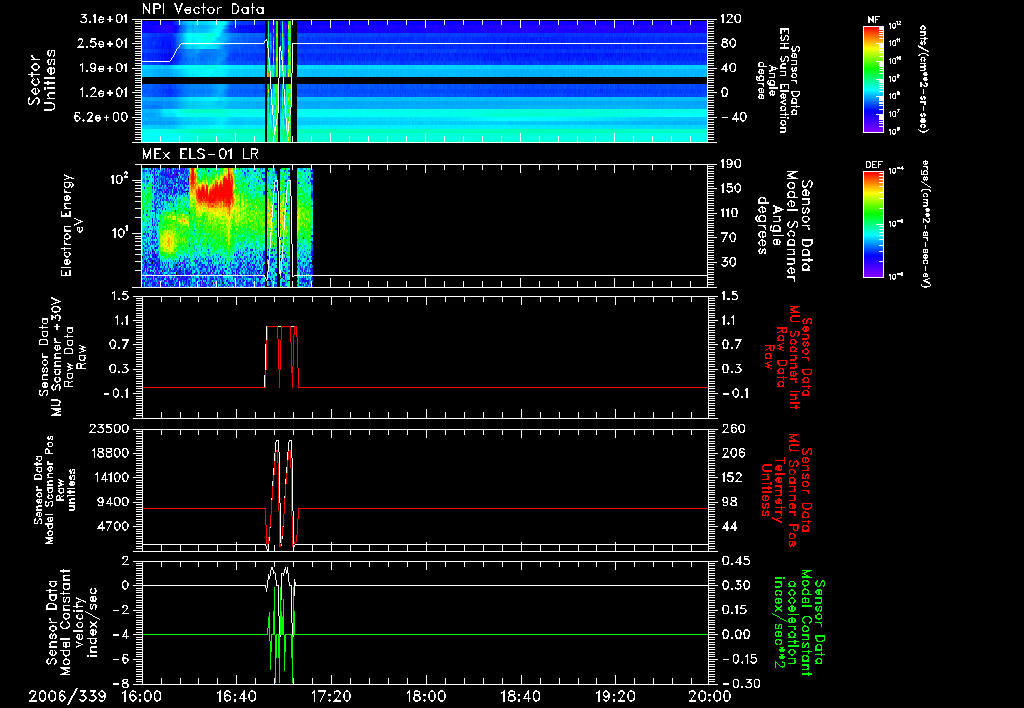
Task: Click the "190" scanner angle tick value
Action: (731, 164)
